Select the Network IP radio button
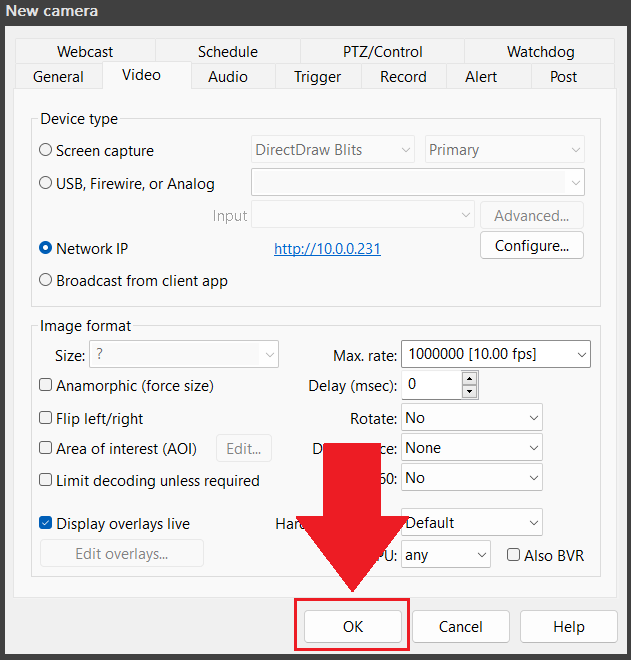The height and width of the screenshot is (660, 631). click(45, 248)
